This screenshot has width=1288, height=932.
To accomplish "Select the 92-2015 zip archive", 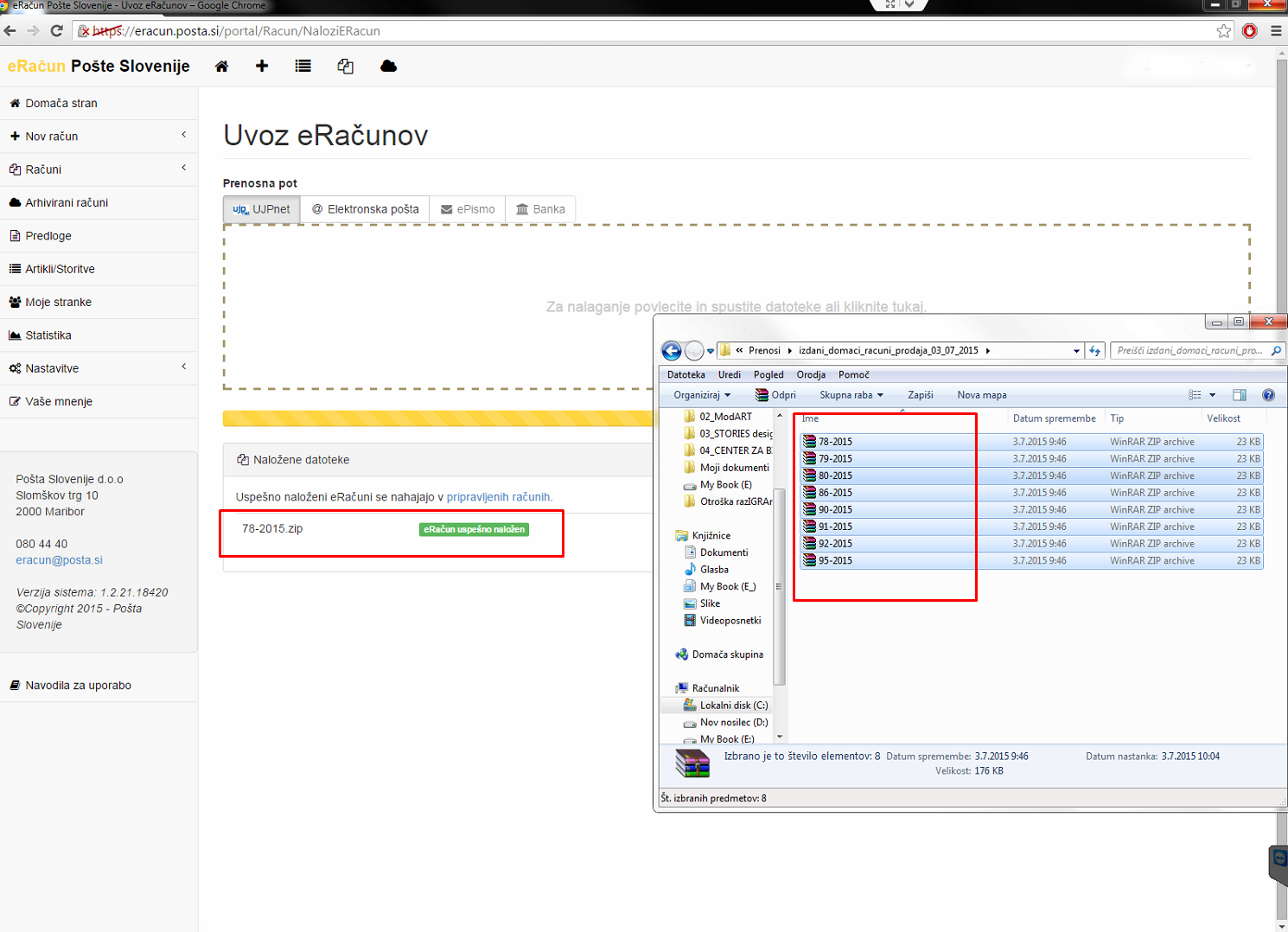I will click(x=1031, y=544).
